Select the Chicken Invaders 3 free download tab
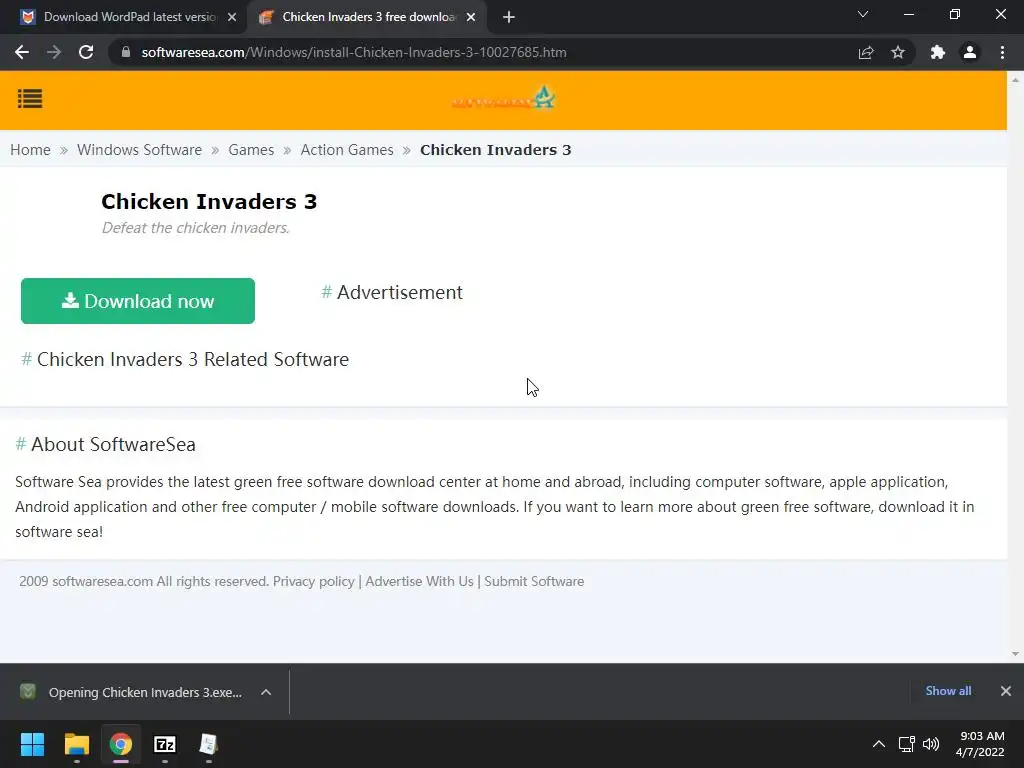This screenshot has width=1024, height=768. click(368, 17)
